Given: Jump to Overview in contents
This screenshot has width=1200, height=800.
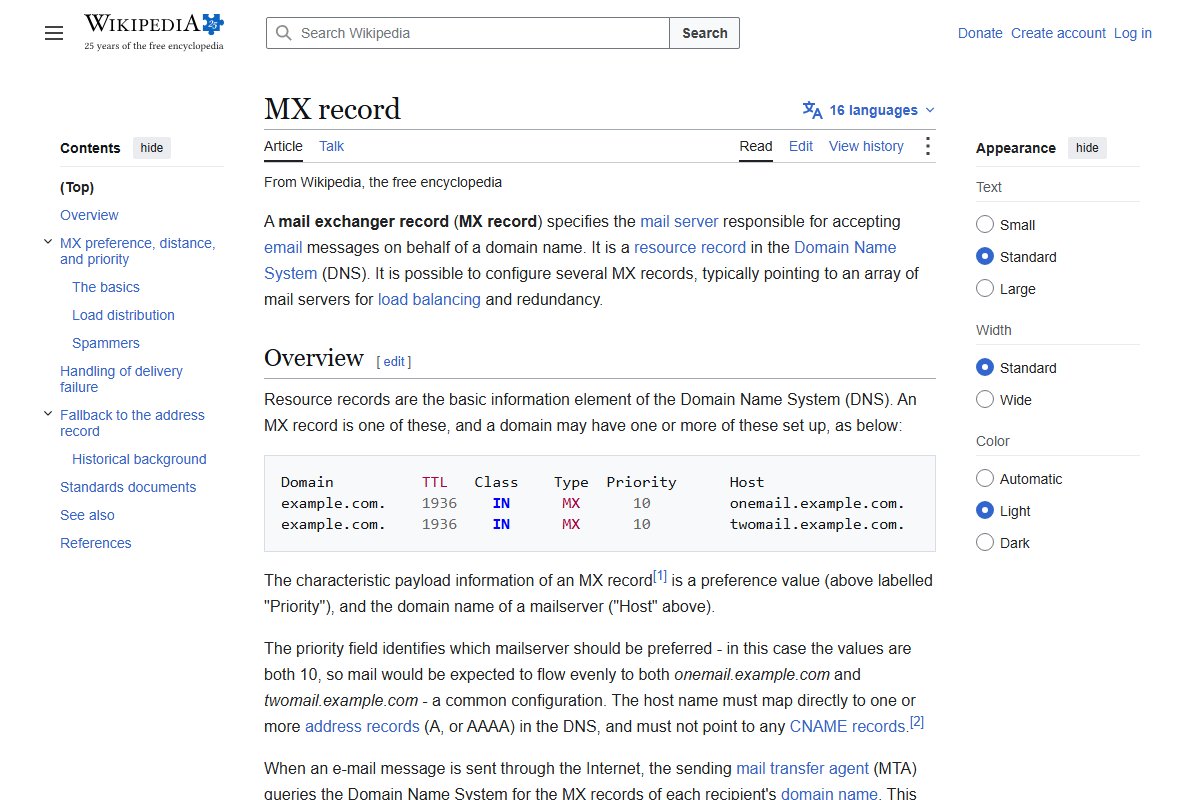Looking at the screenshot, I should [x=89, y=215].
